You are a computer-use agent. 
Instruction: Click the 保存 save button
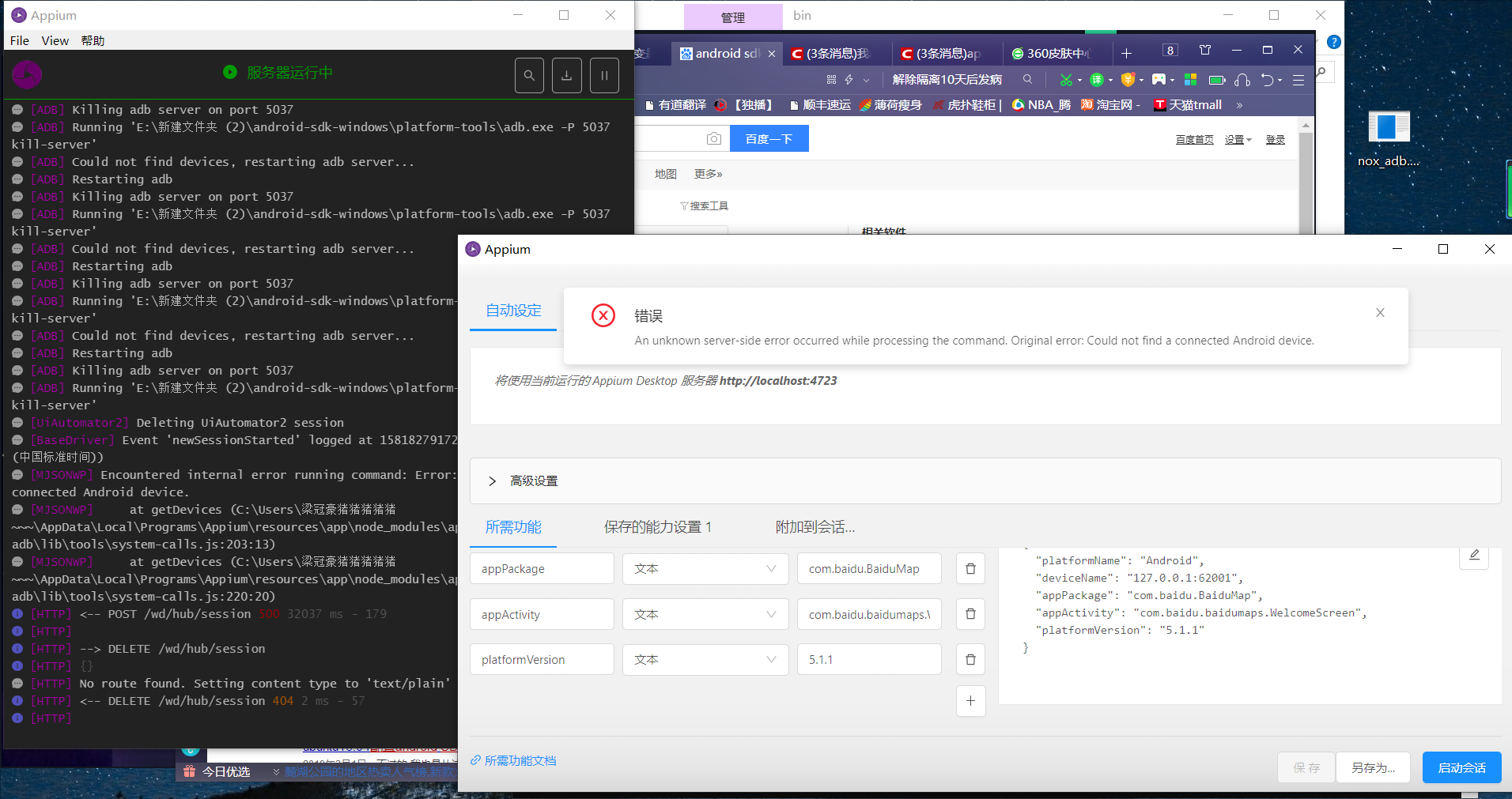1306,767
